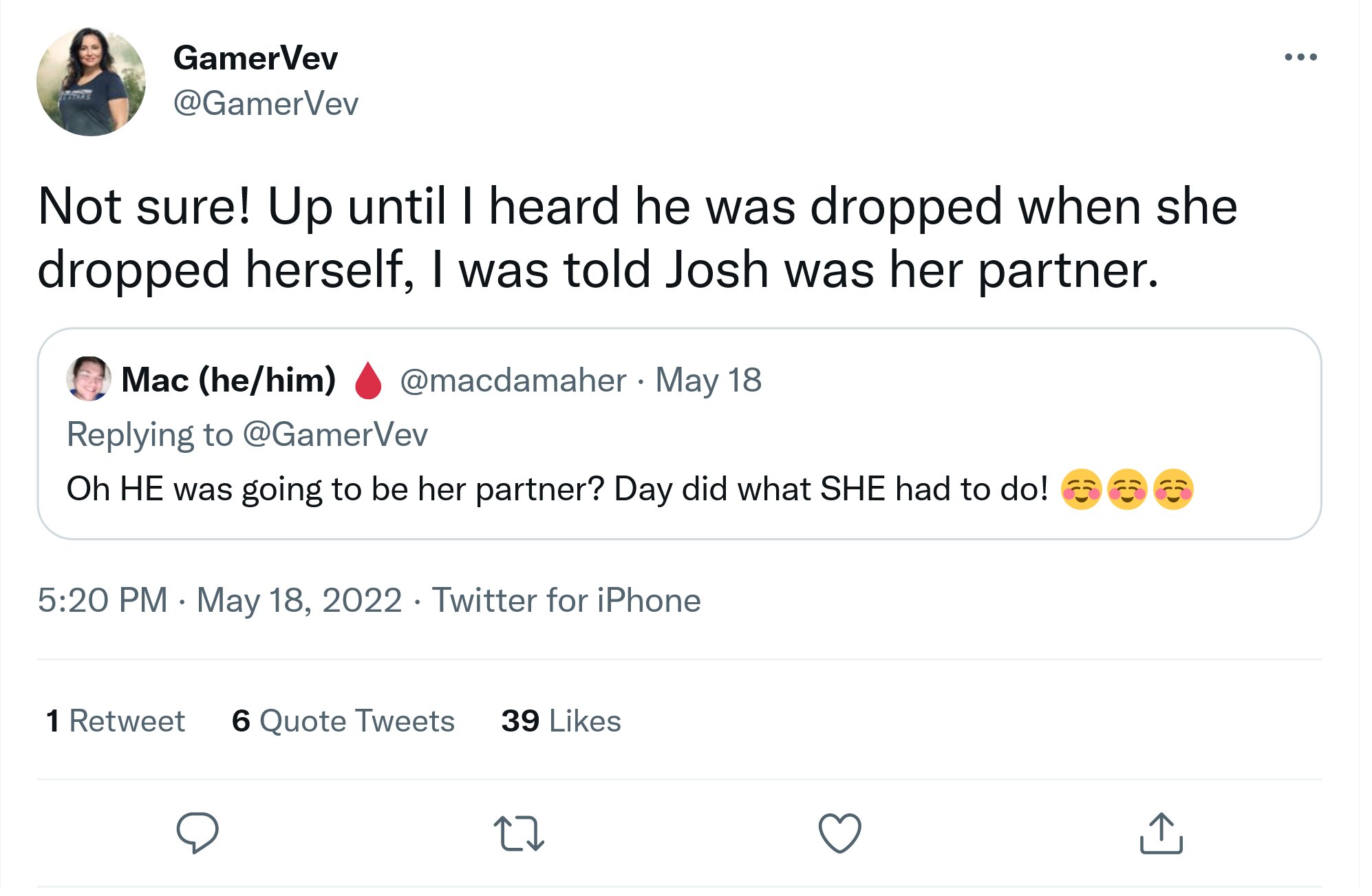Open Mac (he/him) quoted author name
The height and width of the screenshot is (896, 1372).
click(228, 380)
